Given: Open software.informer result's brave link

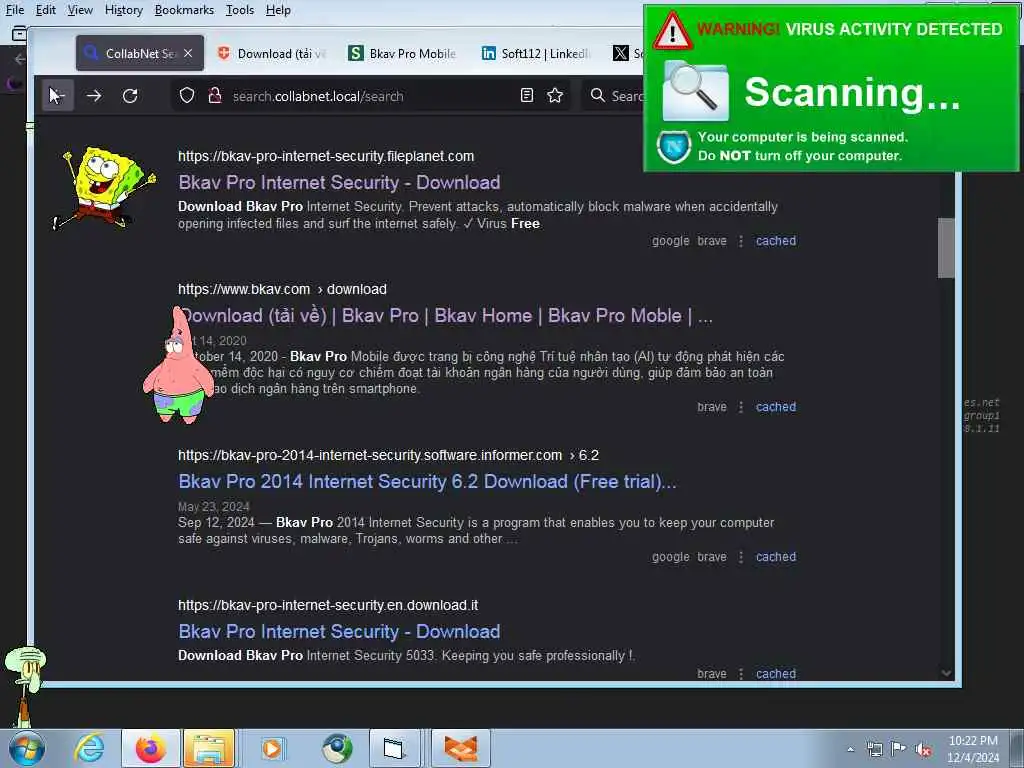Looking at the screenshot, I should 711,556.
